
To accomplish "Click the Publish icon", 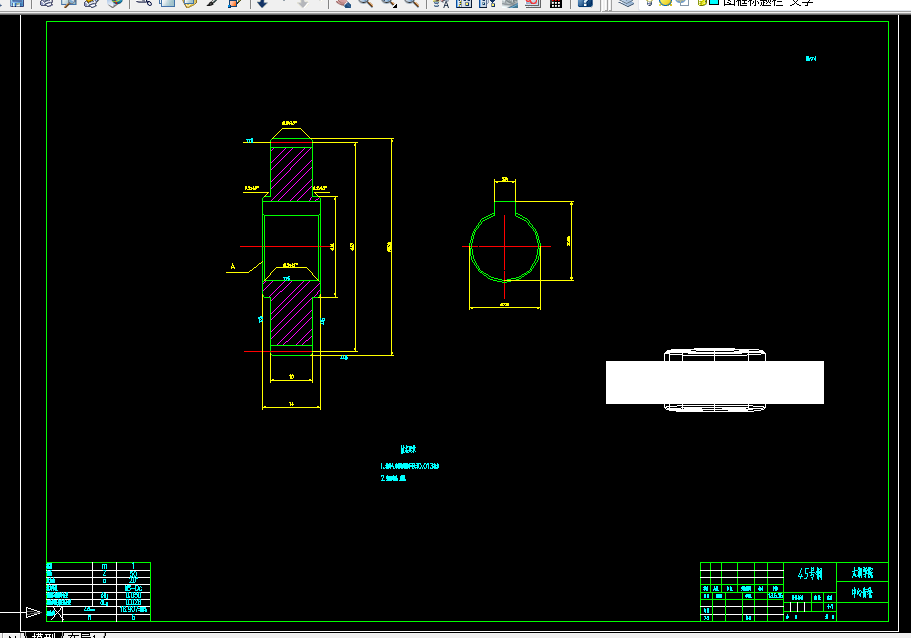I will (x=92, y=2).
